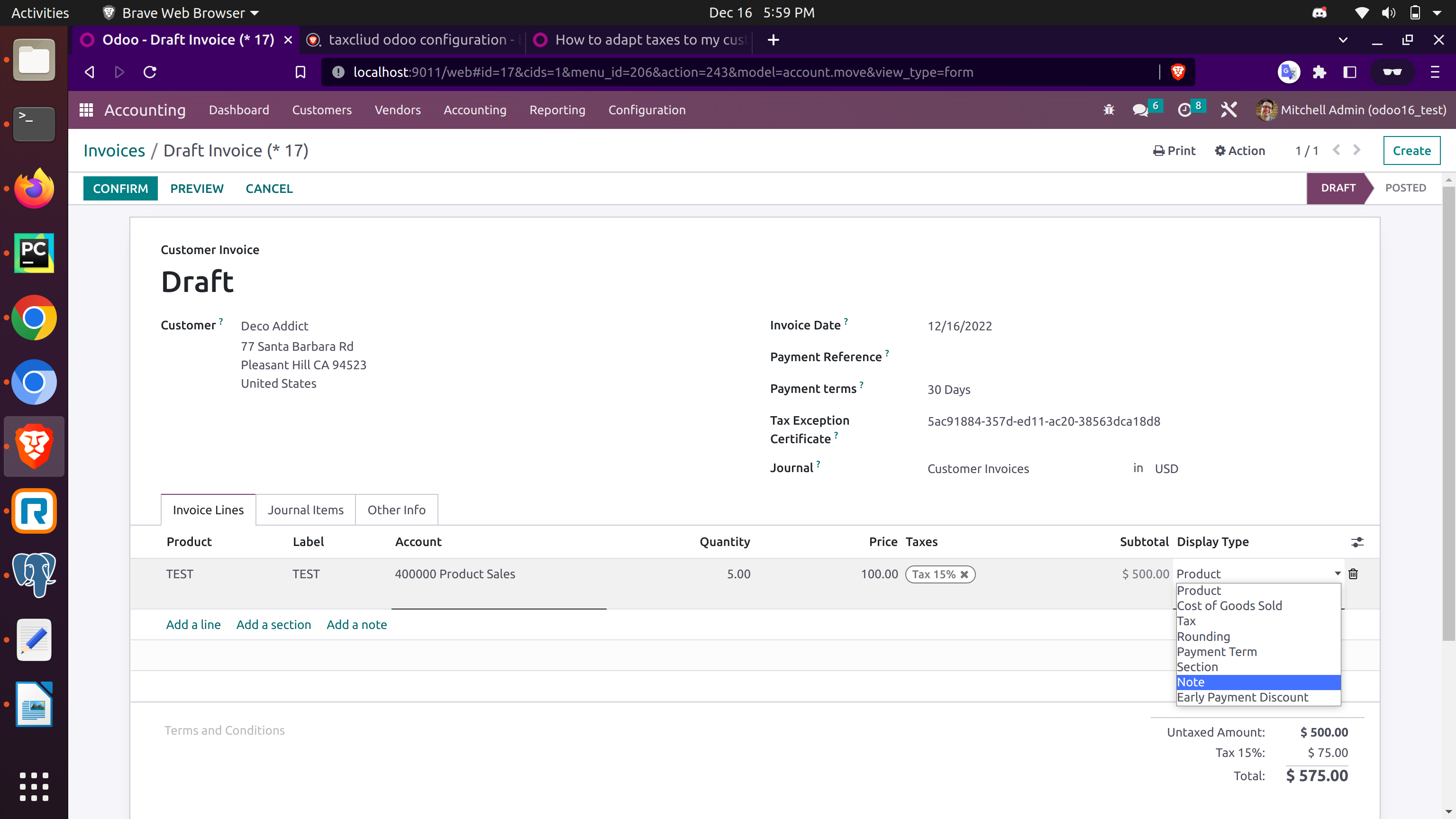Switch to Other Info tab
The width and height of the screenshot is (1456, 819).
[x=396, y=510]
